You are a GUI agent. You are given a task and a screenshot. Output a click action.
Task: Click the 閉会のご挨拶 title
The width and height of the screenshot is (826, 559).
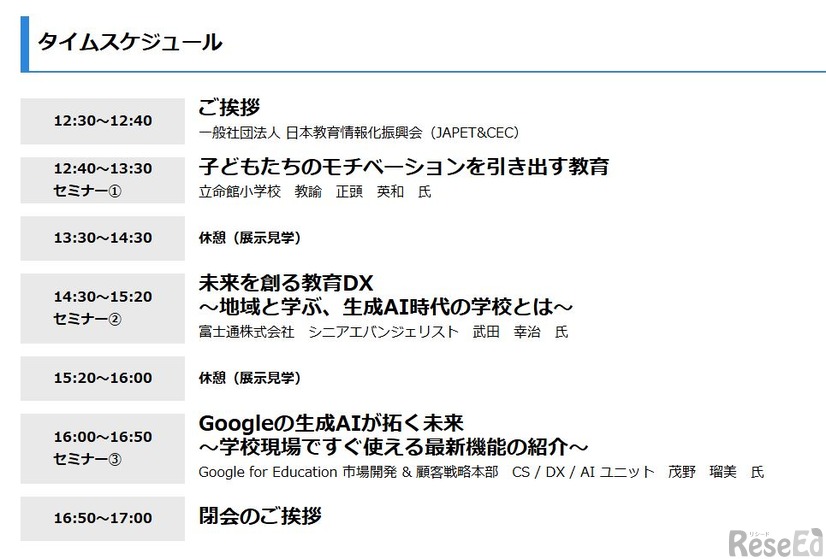[260, 516]
